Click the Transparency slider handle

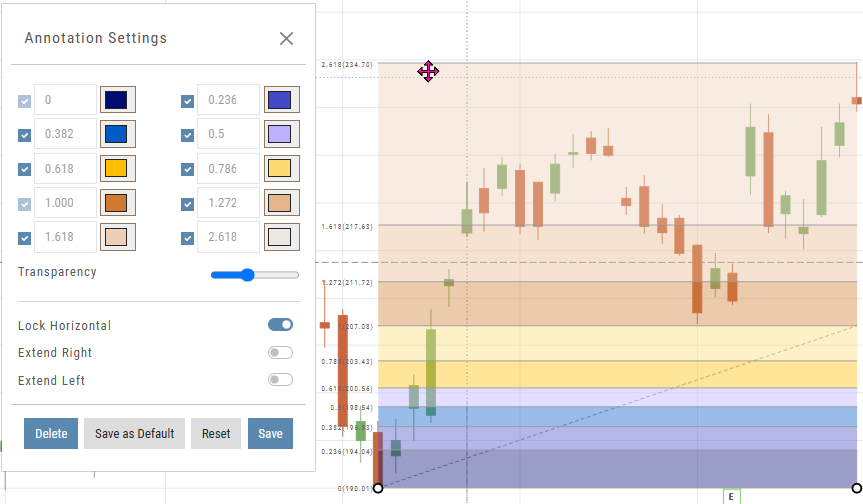point(248,275)
